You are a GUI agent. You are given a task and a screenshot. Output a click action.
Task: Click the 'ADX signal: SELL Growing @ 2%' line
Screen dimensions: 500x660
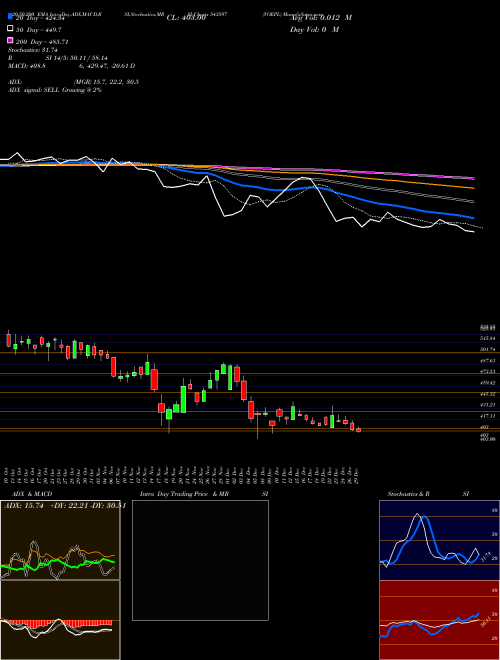click(55, 90)
